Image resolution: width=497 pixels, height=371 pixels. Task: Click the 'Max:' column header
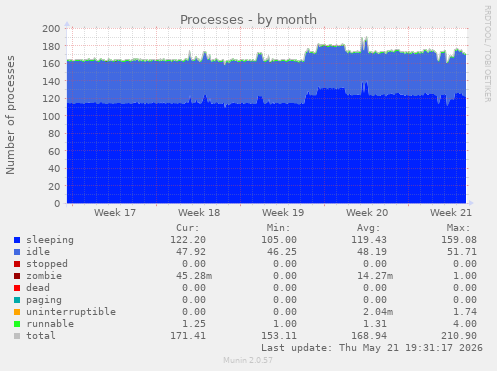(459, 228)
